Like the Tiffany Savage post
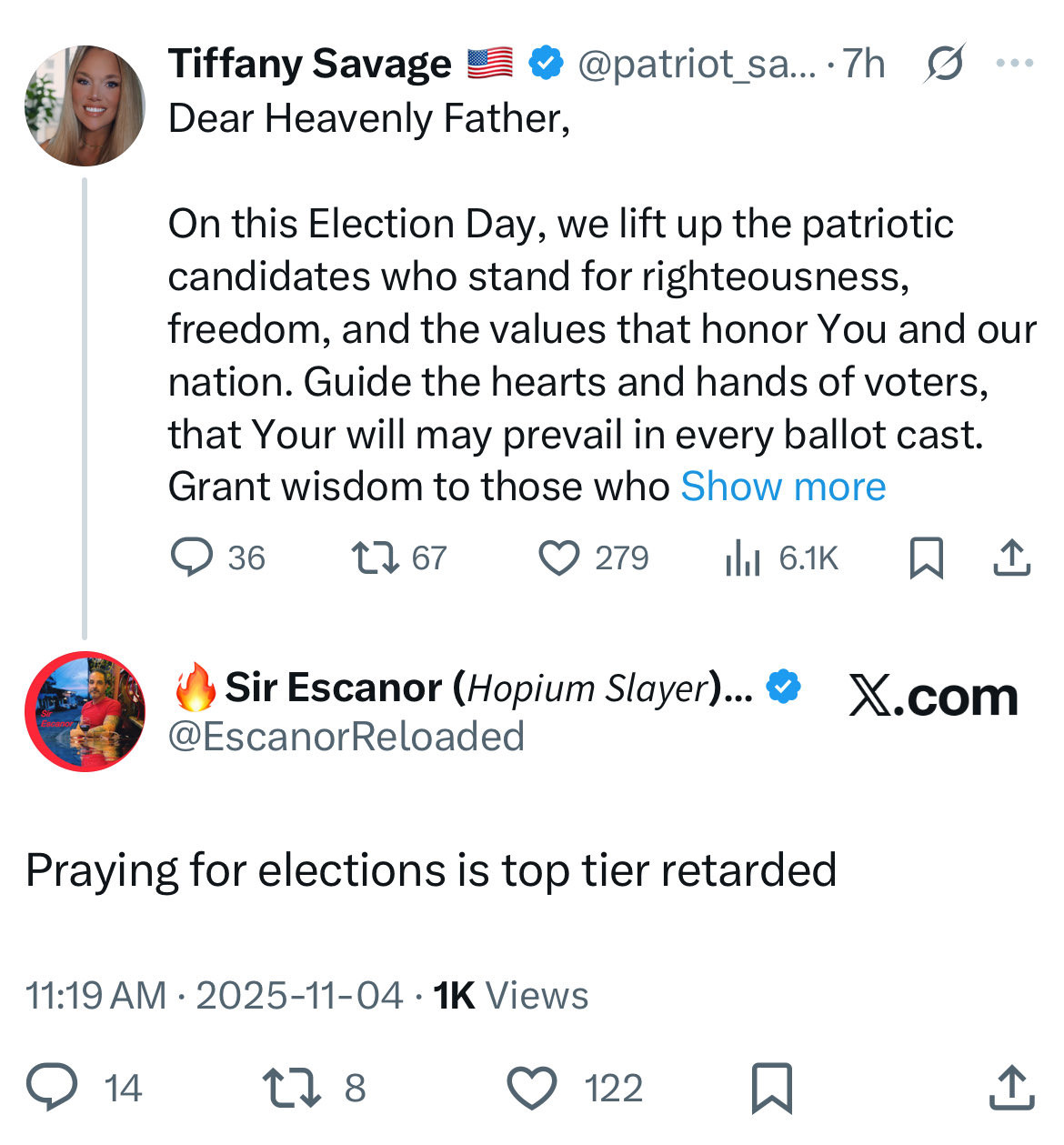This screenshot has width=1064, height=1145. 559,557
